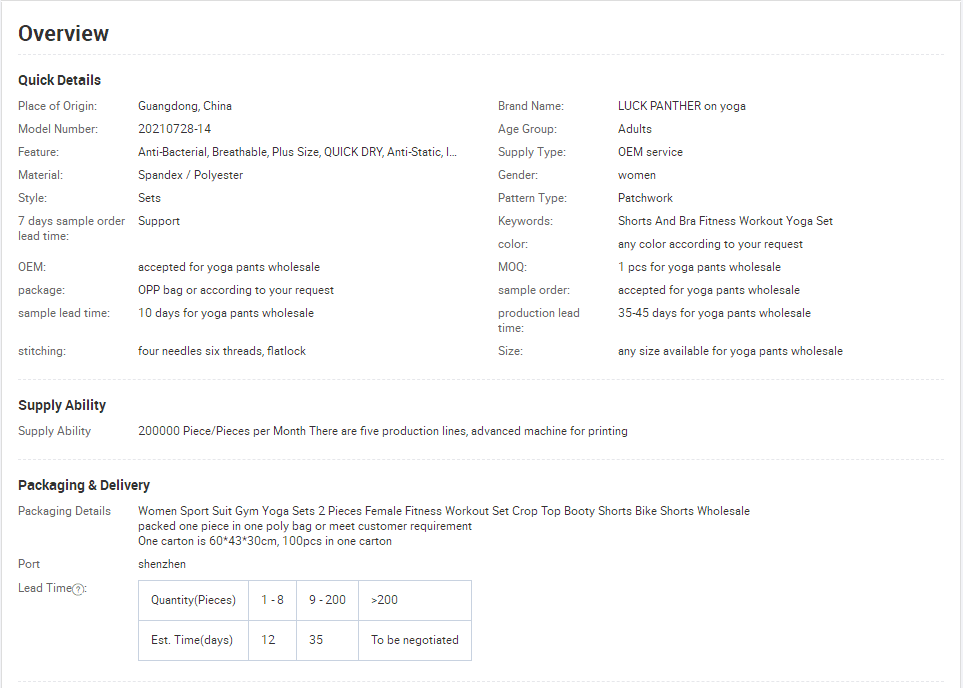Click 'accepted for yoga pants wholesale' beside sample order
The height and width of the screenshot is (688, 963).
[709, 290]
